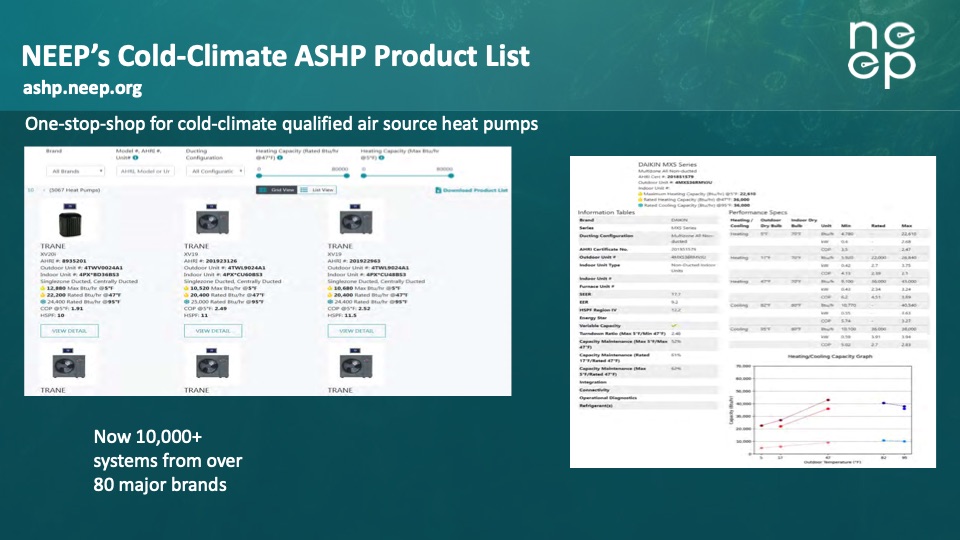The height and width of the screenshot is (540, 960).
Task: Open the All Configurations ducting dropdown
Action: click(x=216, y=171)
